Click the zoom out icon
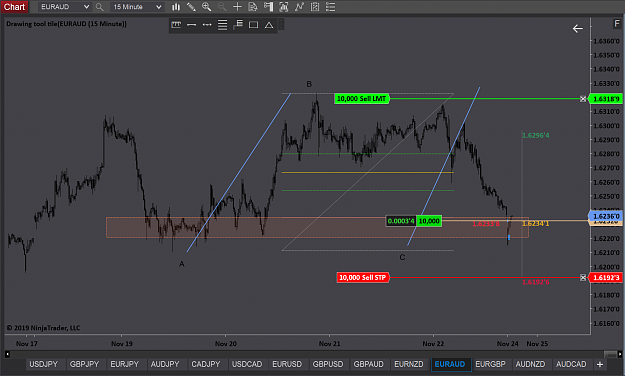This screenshot has height=376, width=625. (x=222, y=7)
